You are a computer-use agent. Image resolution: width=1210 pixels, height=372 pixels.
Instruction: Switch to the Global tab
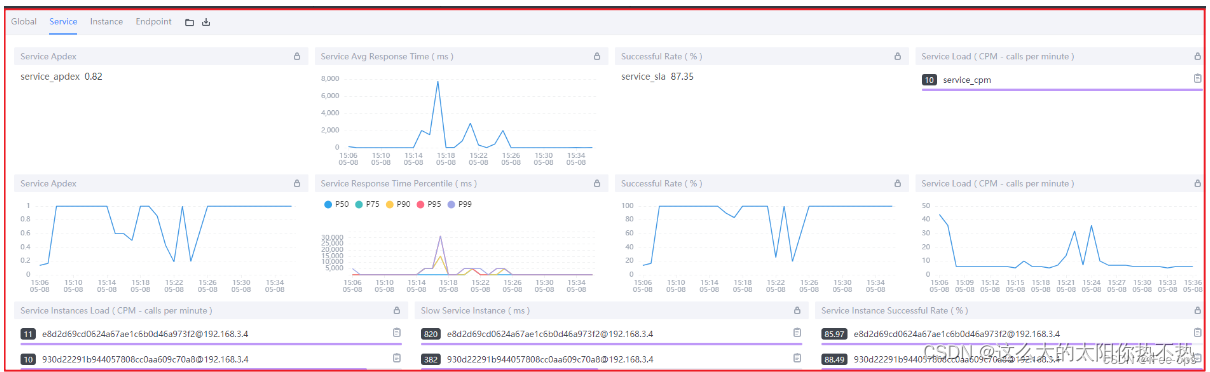coord(24,21)
